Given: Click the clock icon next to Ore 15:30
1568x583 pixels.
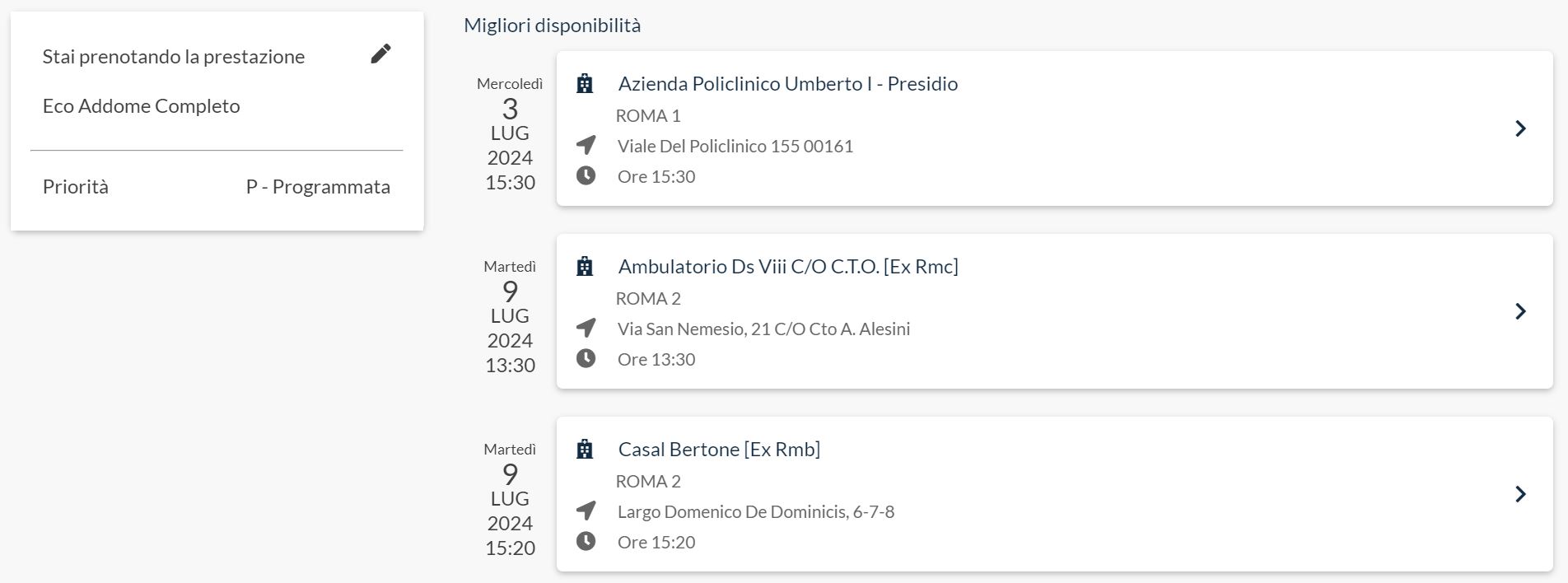Looking at the screenshot, I should coord(586,175).
